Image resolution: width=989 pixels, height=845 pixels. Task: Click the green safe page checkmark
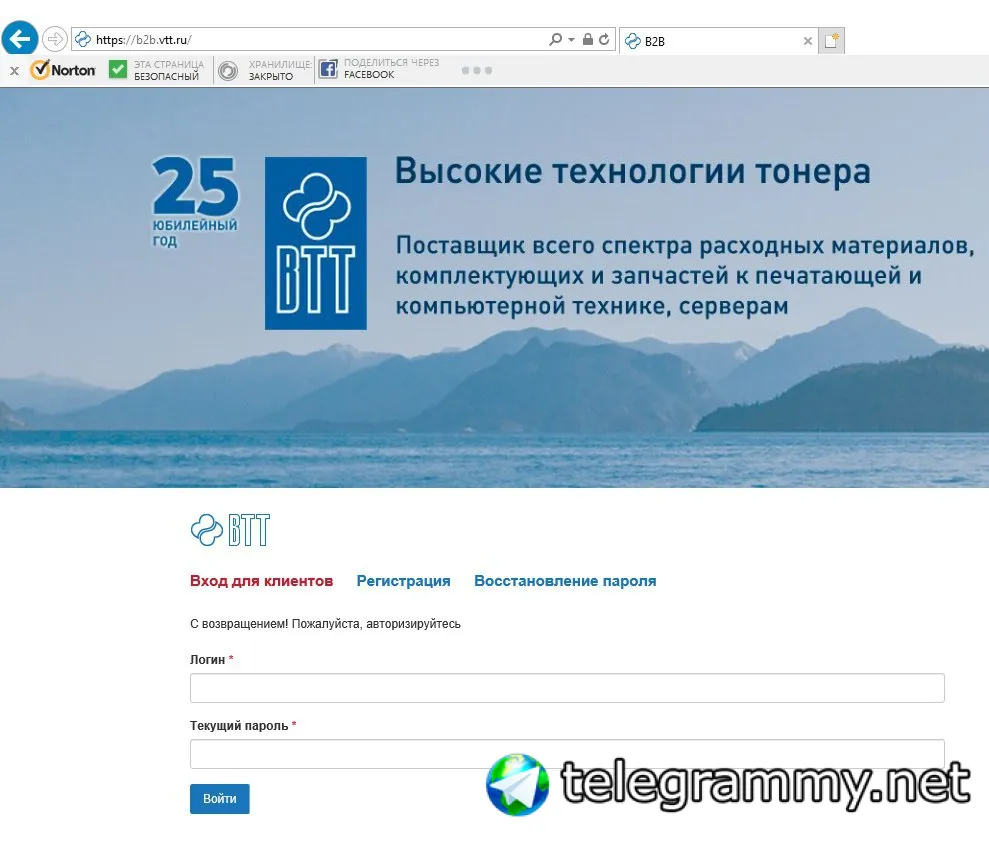pyautogui.click(x=118, y=69)
